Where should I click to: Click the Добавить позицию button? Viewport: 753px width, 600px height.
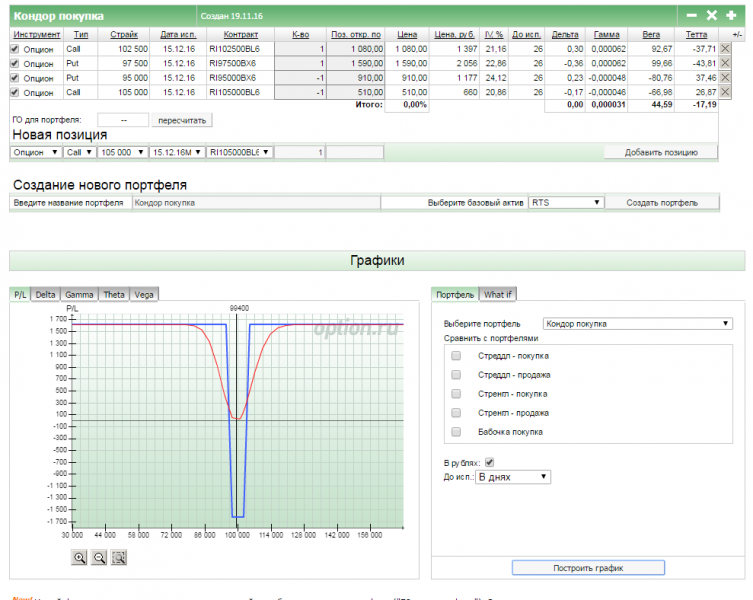tap(660, 152)
